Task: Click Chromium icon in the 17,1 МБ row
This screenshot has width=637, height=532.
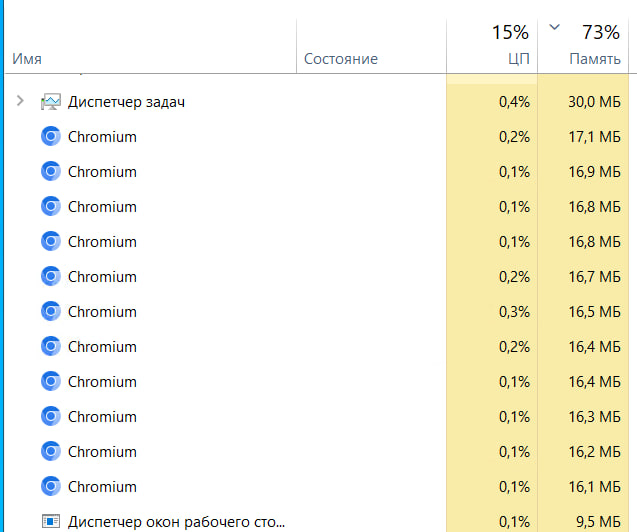Action: (x=51, y=137)
